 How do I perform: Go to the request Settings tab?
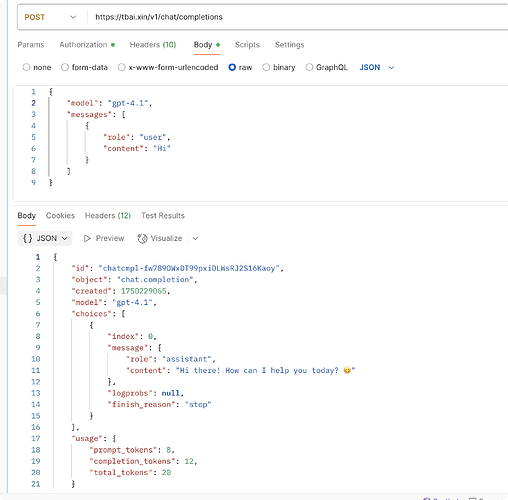[290, 45]
